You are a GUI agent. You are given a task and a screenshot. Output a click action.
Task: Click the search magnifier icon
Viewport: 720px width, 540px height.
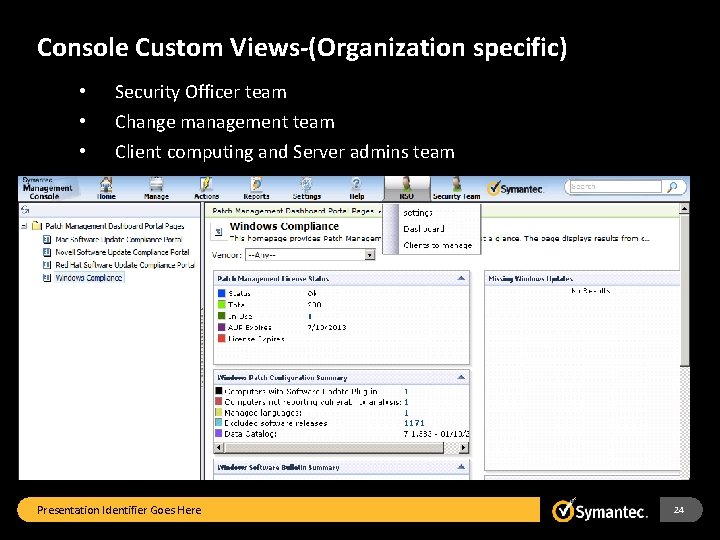point(673,187)
